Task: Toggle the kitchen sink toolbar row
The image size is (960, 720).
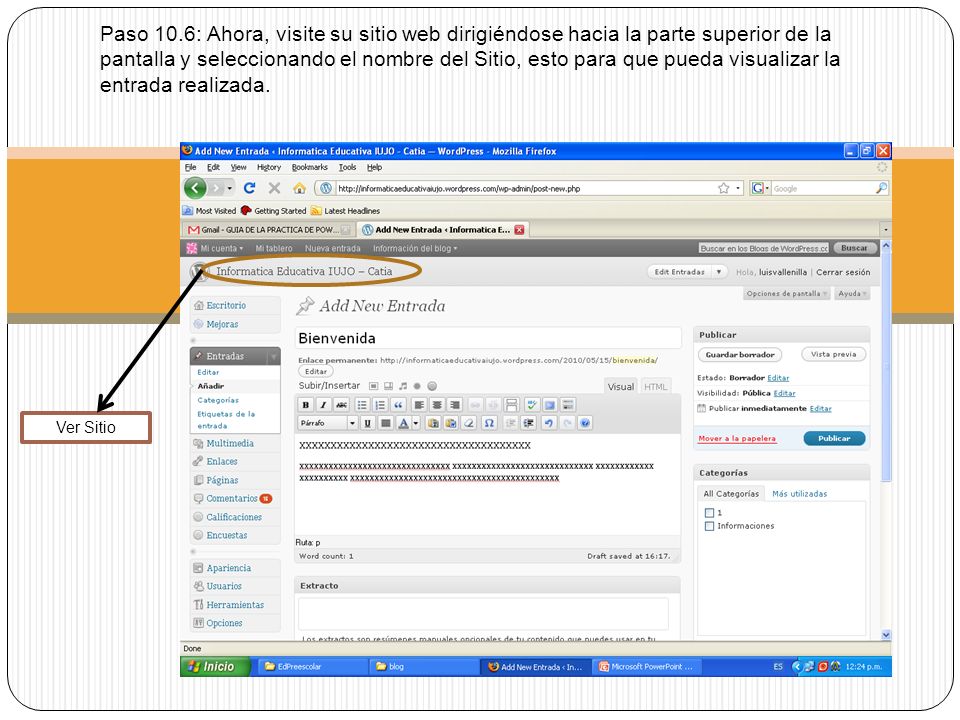Action: coord(568,405)
